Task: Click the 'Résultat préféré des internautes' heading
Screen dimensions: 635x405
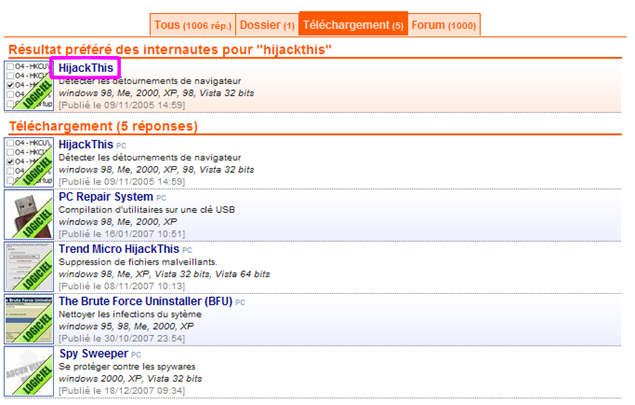Action: click(x=170, y=49)
